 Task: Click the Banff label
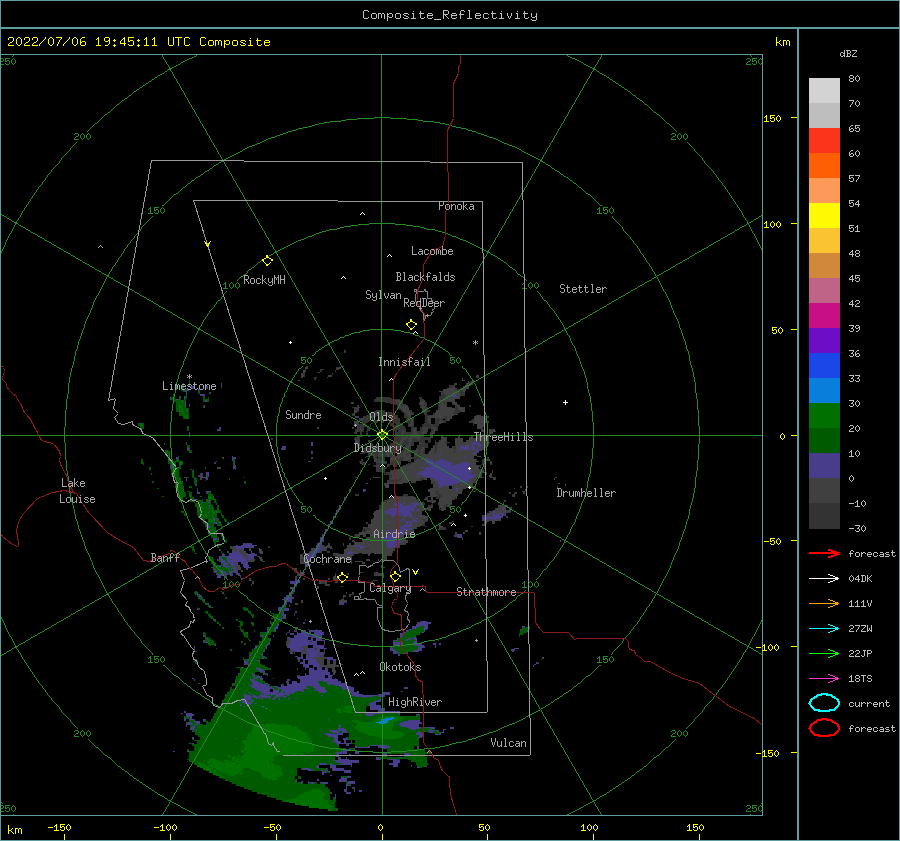(165, 558)
